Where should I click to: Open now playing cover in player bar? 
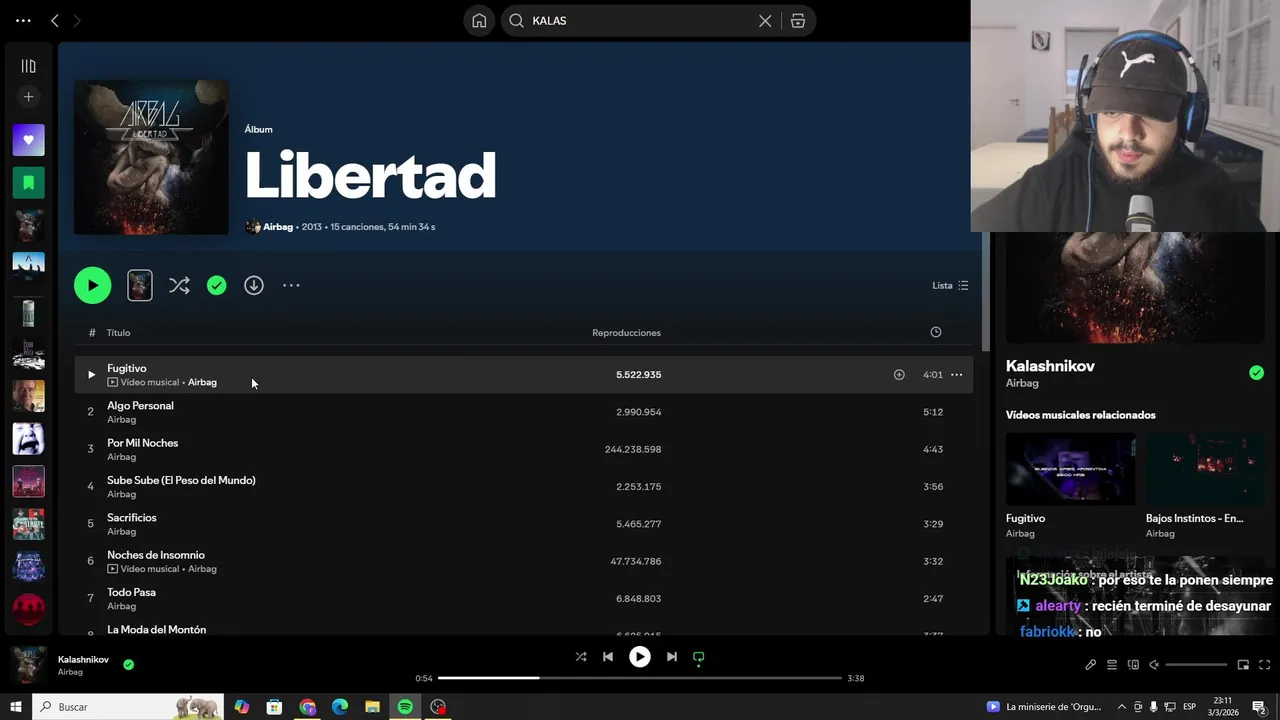[28, 665]
